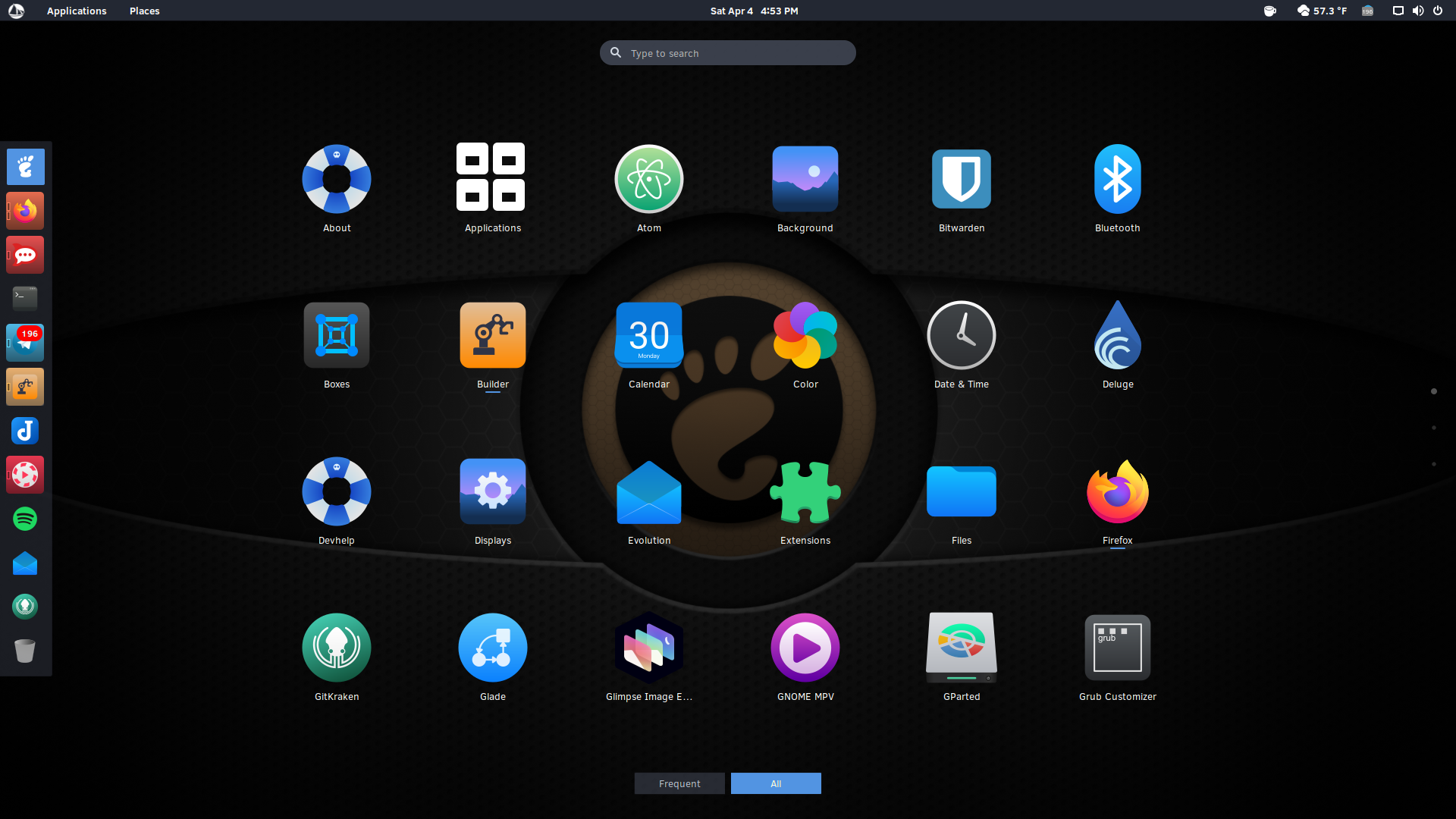The image size is (1456, 819).
Task: Open the Places menu
Action: (144, 11)
